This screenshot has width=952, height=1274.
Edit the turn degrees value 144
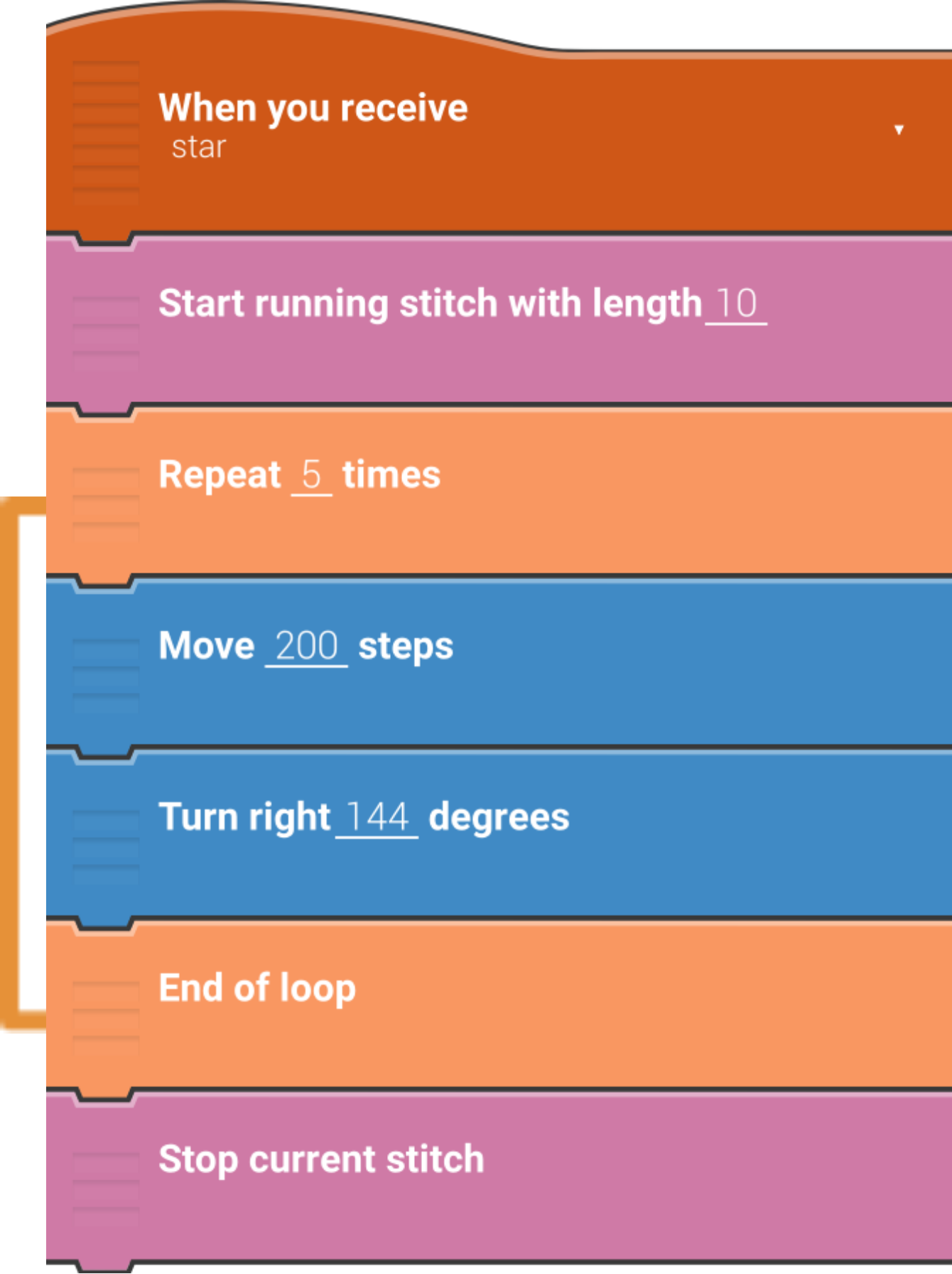[x=377, y=817]
